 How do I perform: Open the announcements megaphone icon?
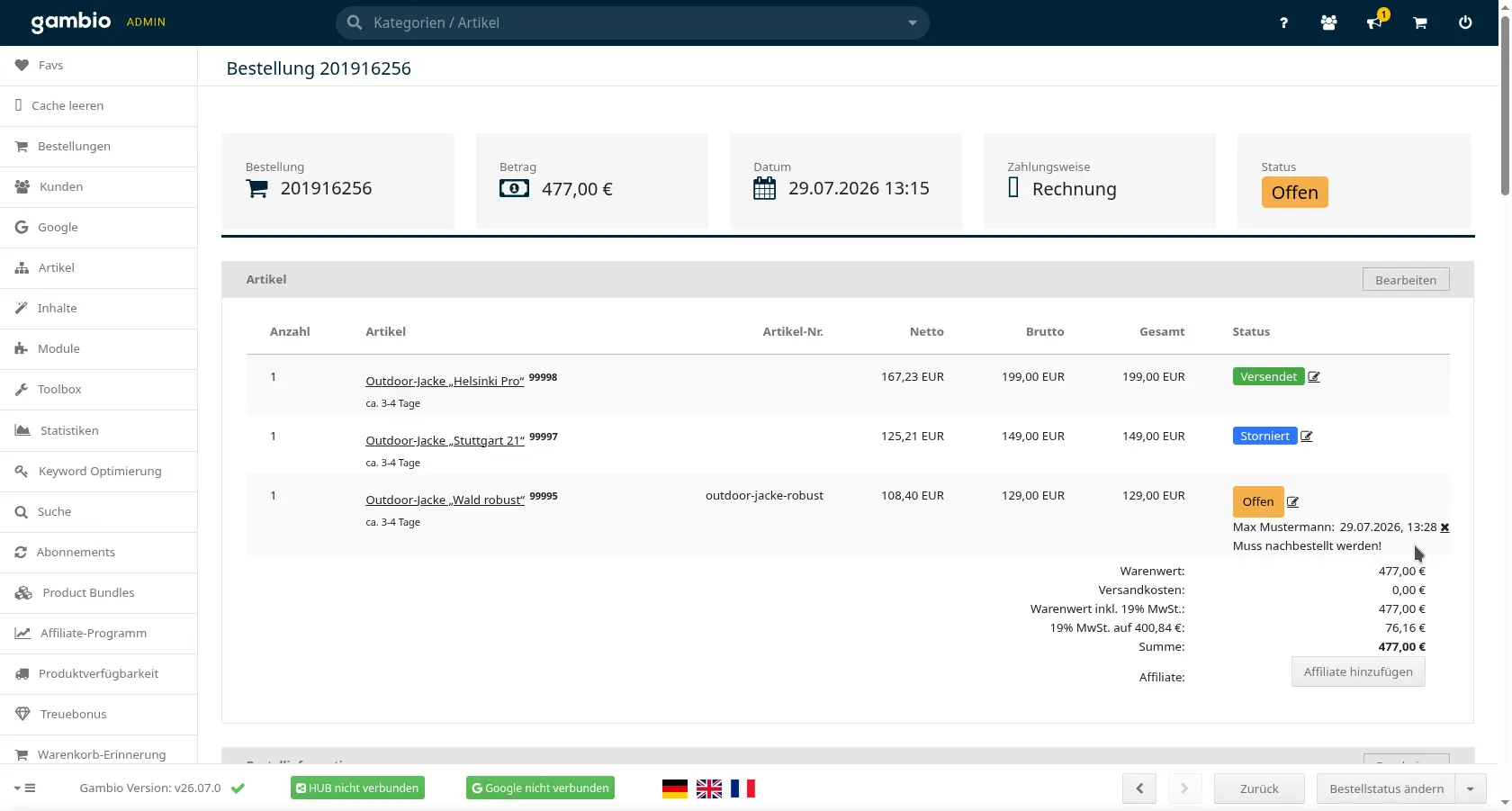(x=1374, y=23)
